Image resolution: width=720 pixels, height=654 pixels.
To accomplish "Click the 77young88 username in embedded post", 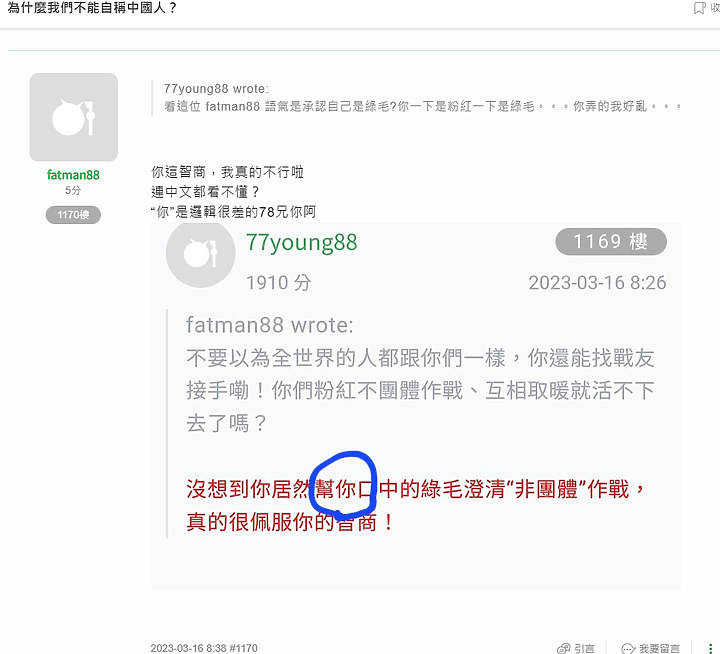I will coord(302,242).
